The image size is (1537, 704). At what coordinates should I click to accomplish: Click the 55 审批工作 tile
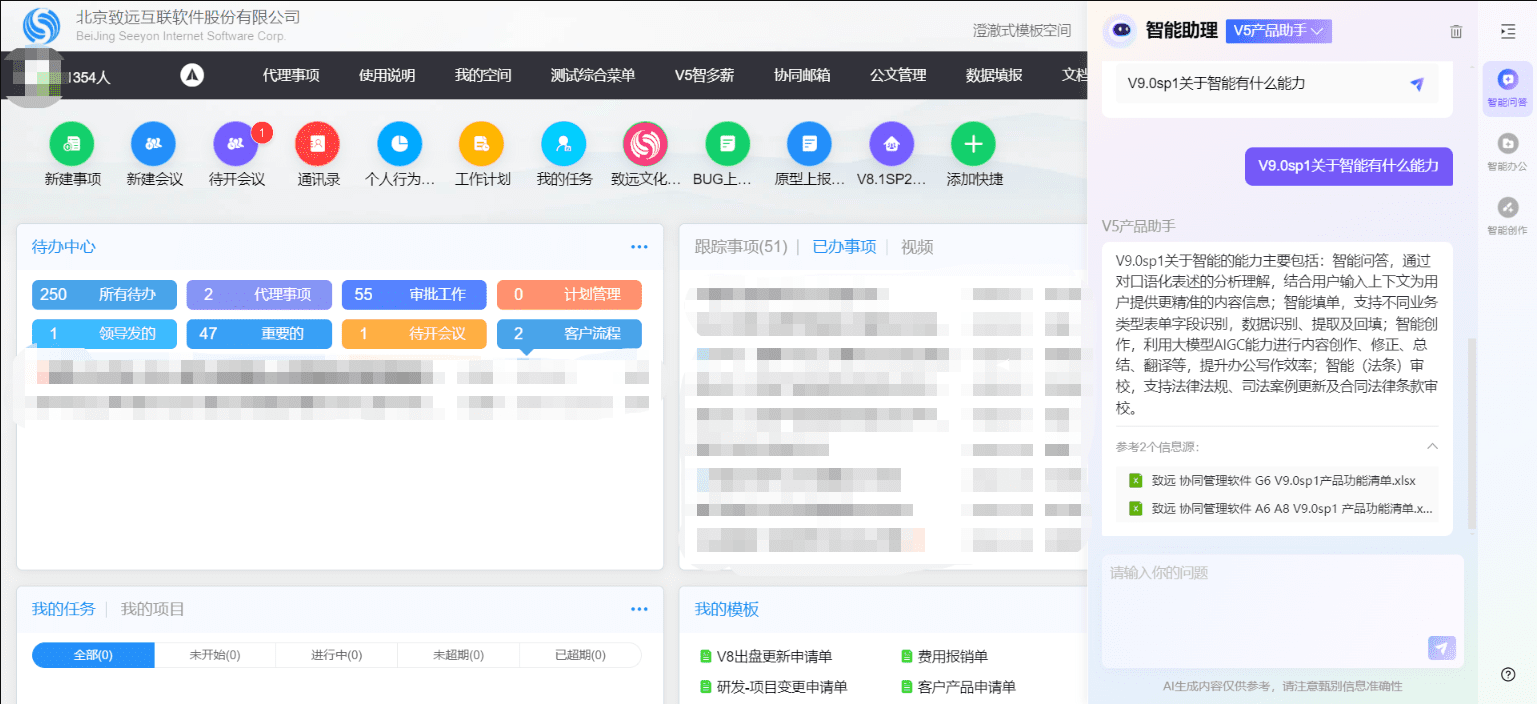click(414, 295)
